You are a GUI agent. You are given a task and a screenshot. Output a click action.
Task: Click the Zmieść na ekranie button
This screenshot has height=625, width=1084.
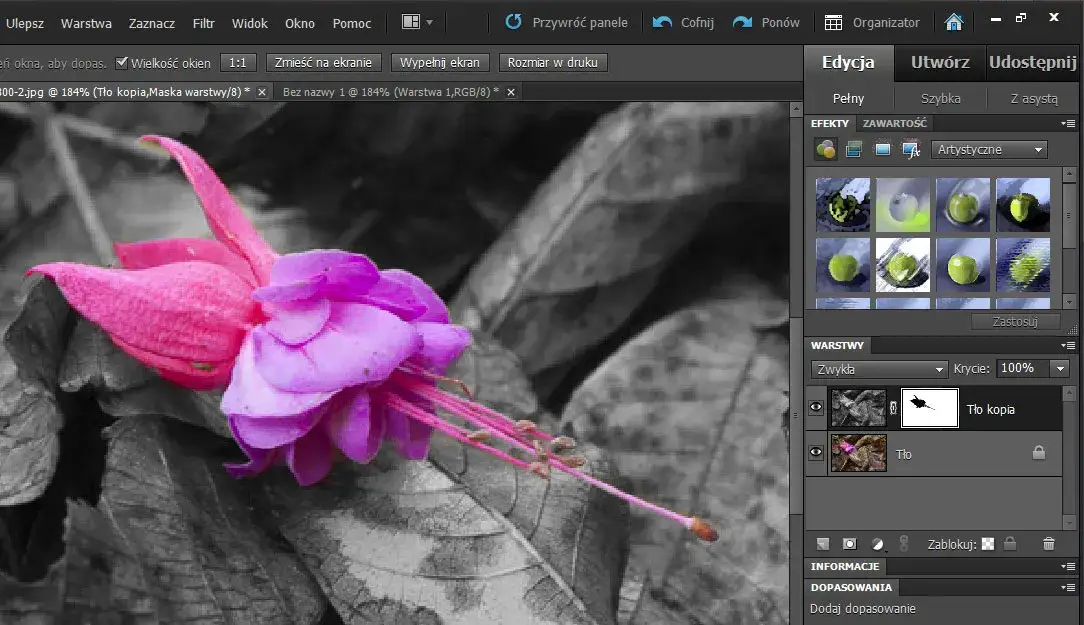click(323, 61)
